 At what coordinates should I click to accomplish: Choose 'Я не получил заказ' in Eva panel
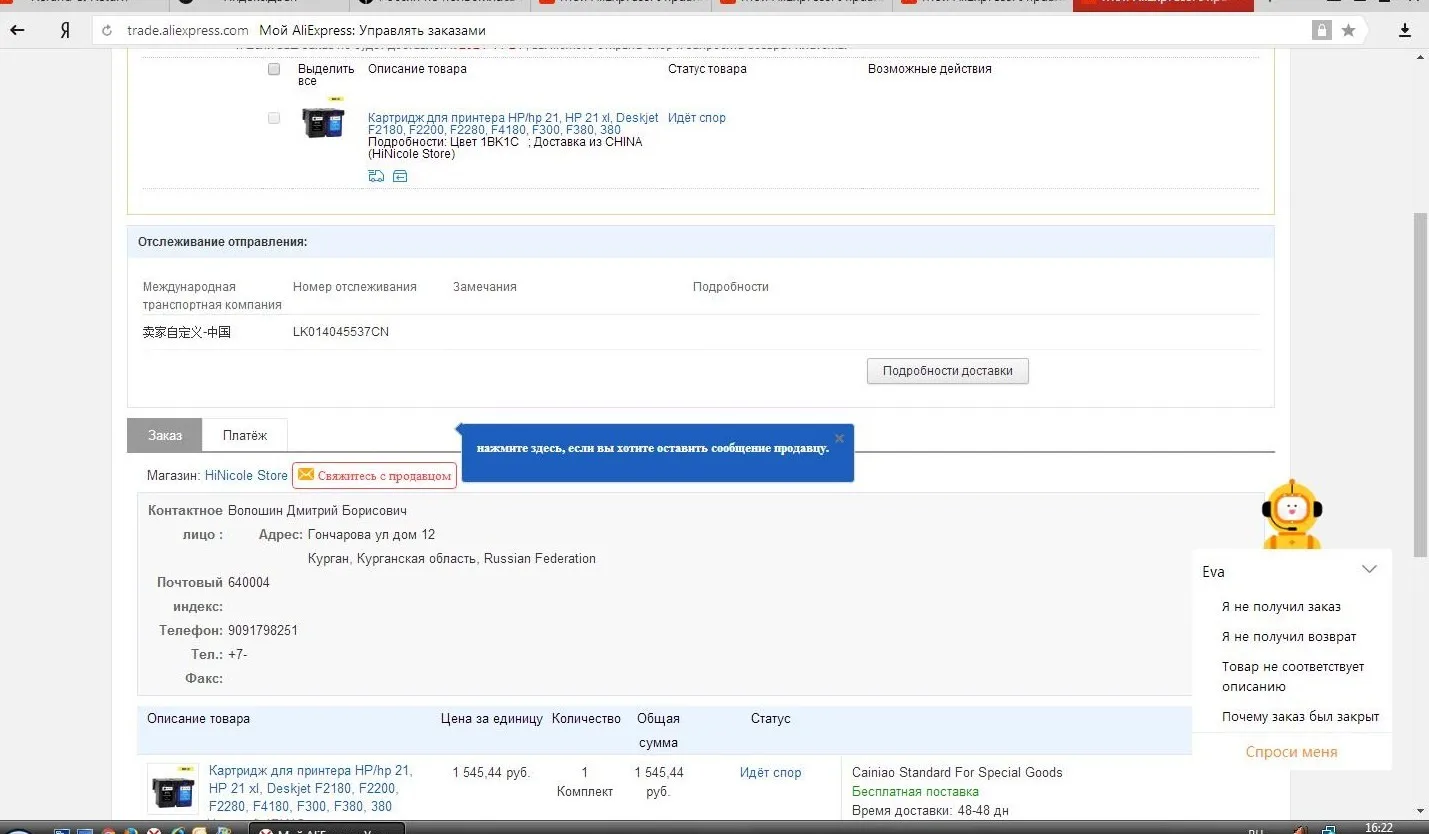[x=1281, y=607]
